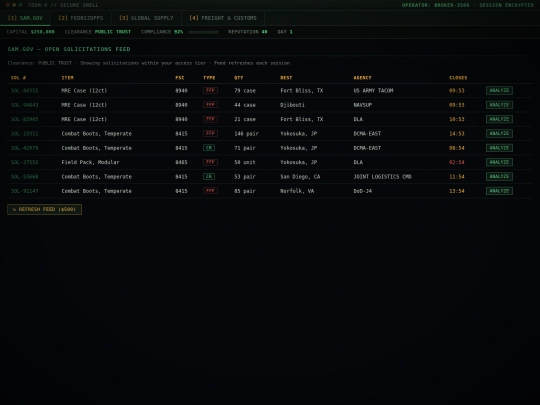Click the 'San Diego, CA' destination cell
This screenshot has height=405, width=540.
(300, 177)
